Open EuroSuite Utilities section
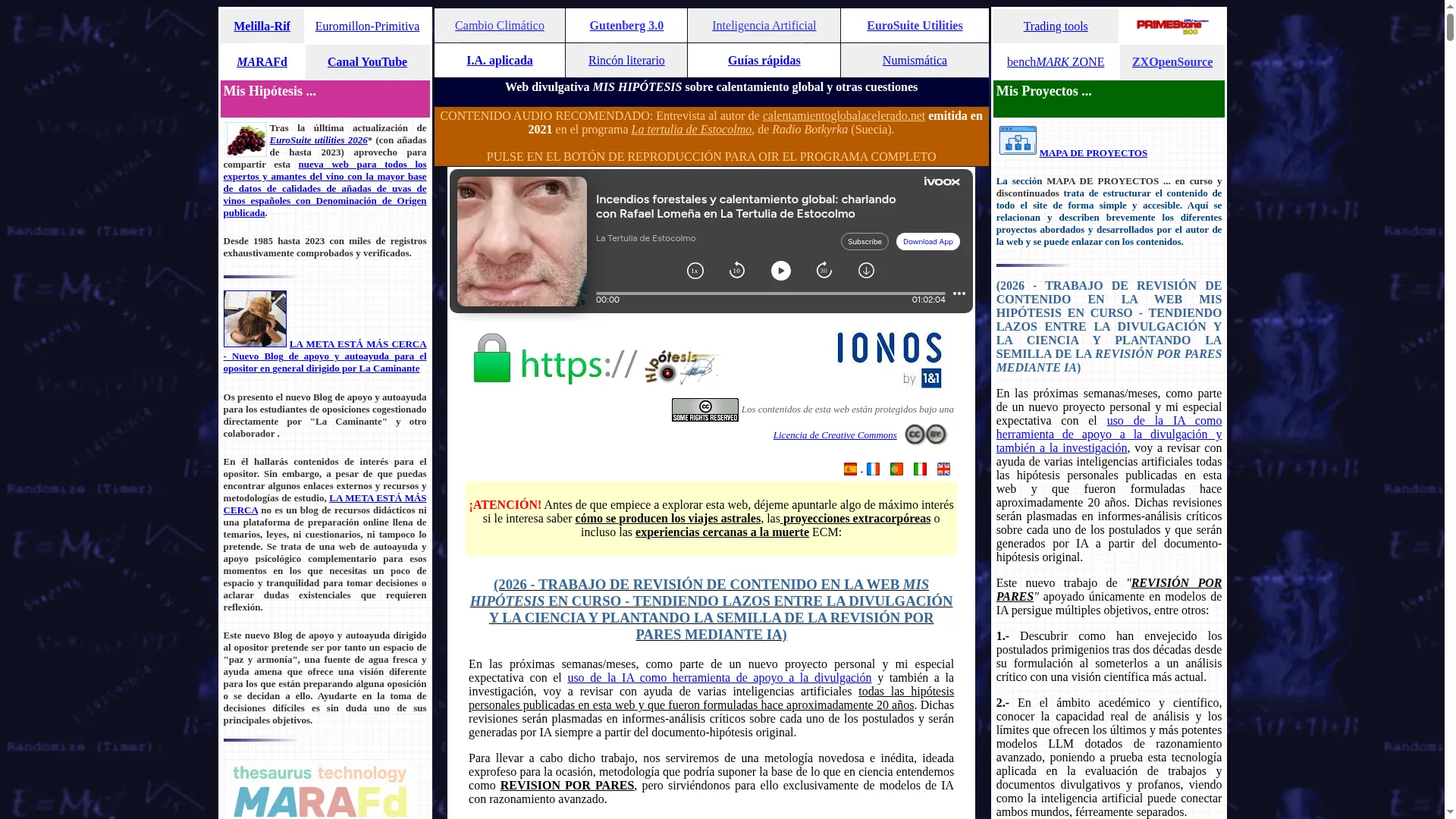 click(915, 25)
